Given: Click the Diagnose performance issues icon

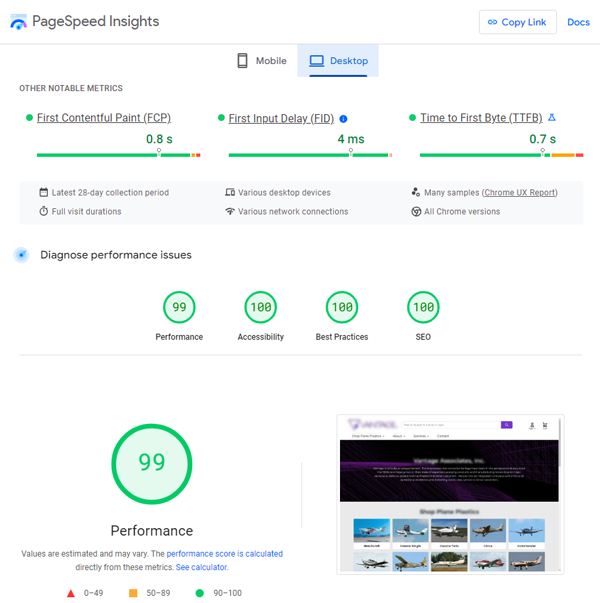Looking at the screenshot, I should pyautogui.click(x=22, y=255).
